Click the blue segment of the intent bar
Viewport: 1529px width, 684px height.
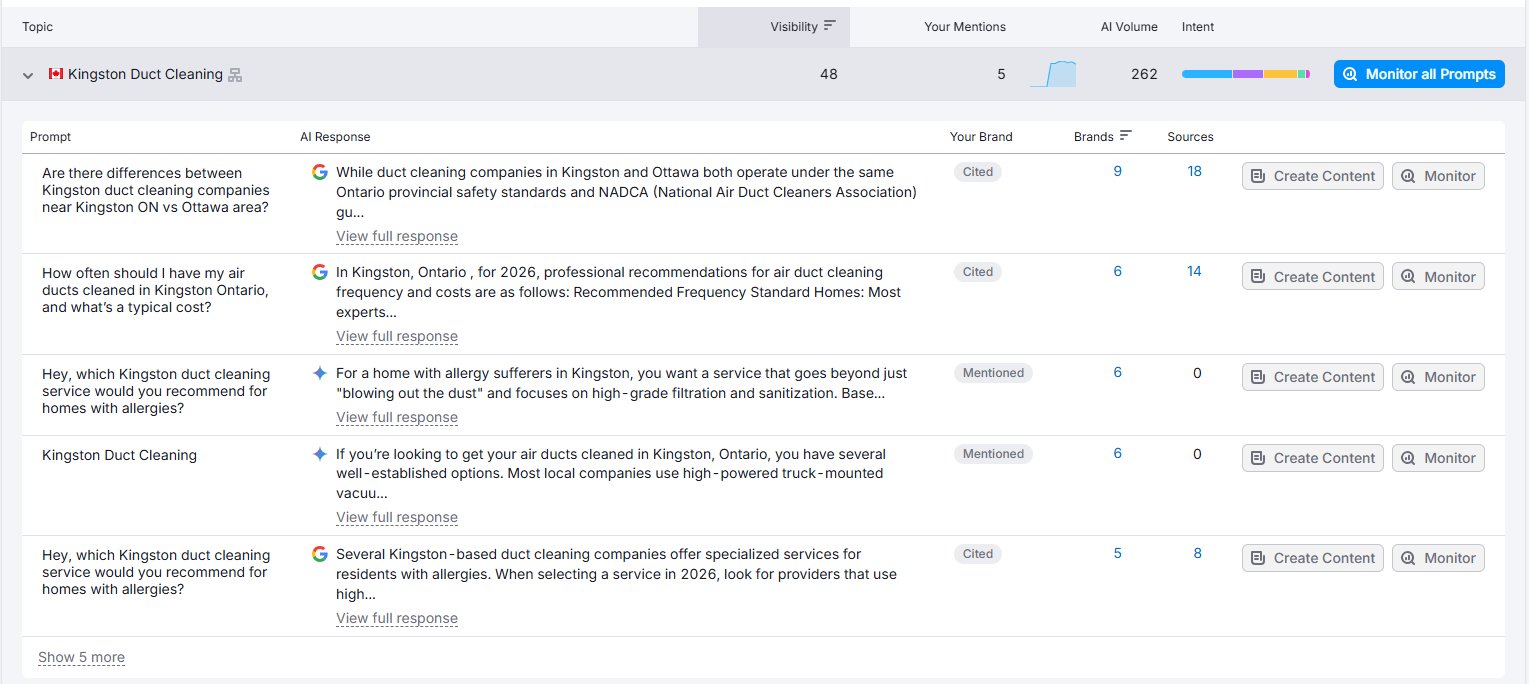[x=1207, y=74]
